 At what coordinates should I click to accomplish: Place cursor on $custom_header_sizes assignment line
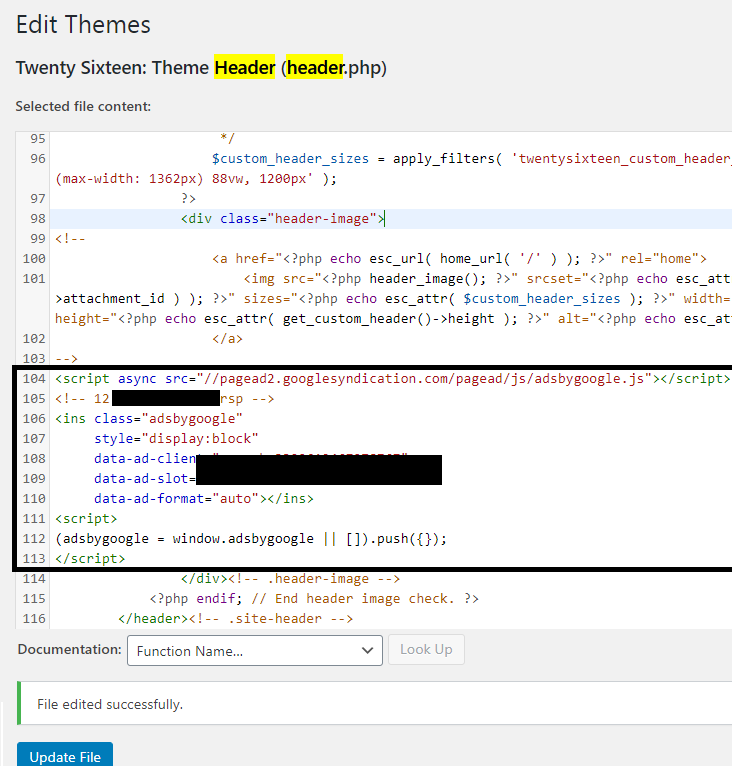click(x=472, y=159)
